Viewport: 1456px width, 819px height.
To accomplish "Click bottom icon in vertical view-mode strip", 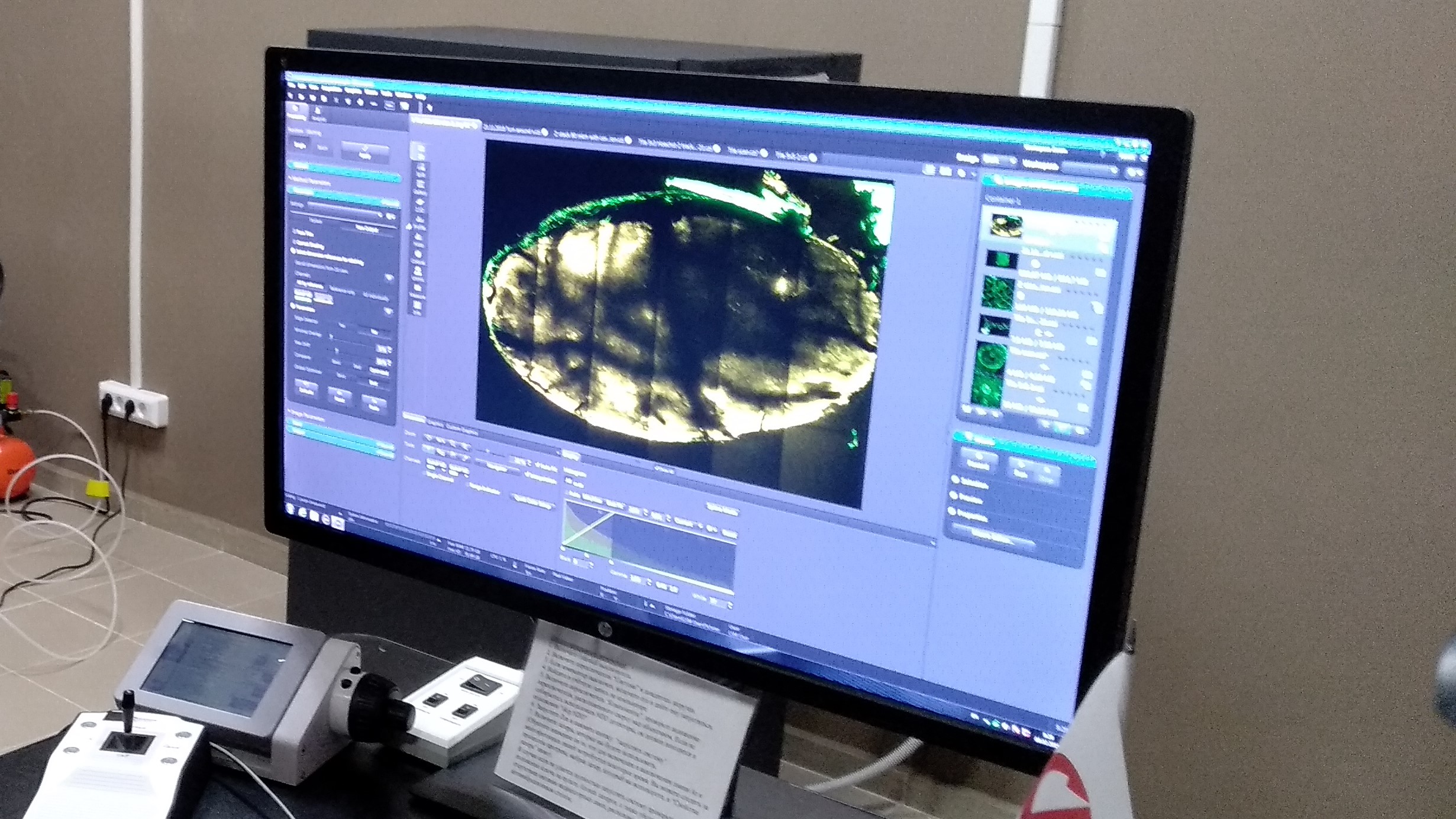I will (417, 308).
